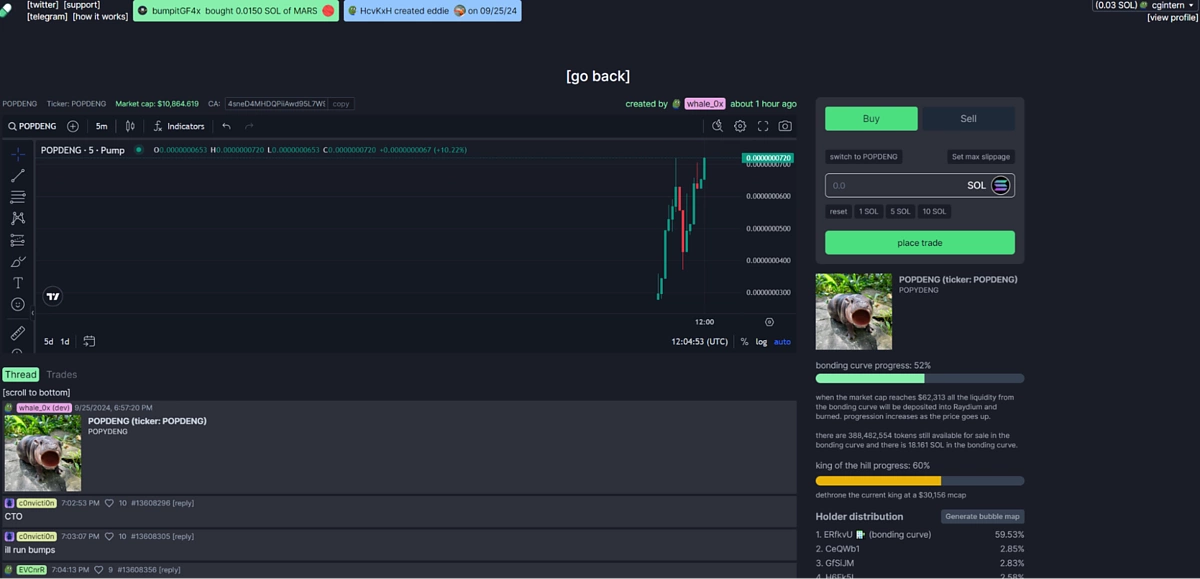The height and width of the screenshot is (579, 1200).
Task: Toggle log scale on chart
Action: click(x=761, y=342)
